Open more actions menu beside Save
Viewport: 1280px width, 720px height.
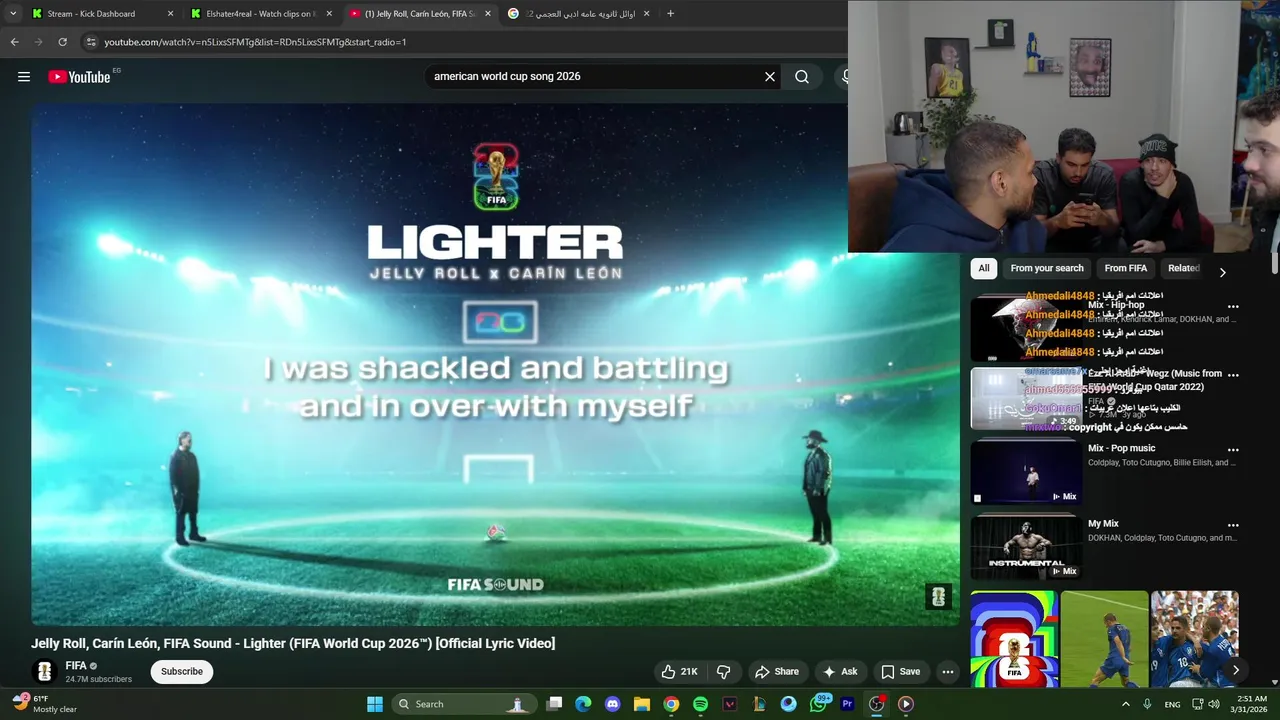click(x=948, y=672)
